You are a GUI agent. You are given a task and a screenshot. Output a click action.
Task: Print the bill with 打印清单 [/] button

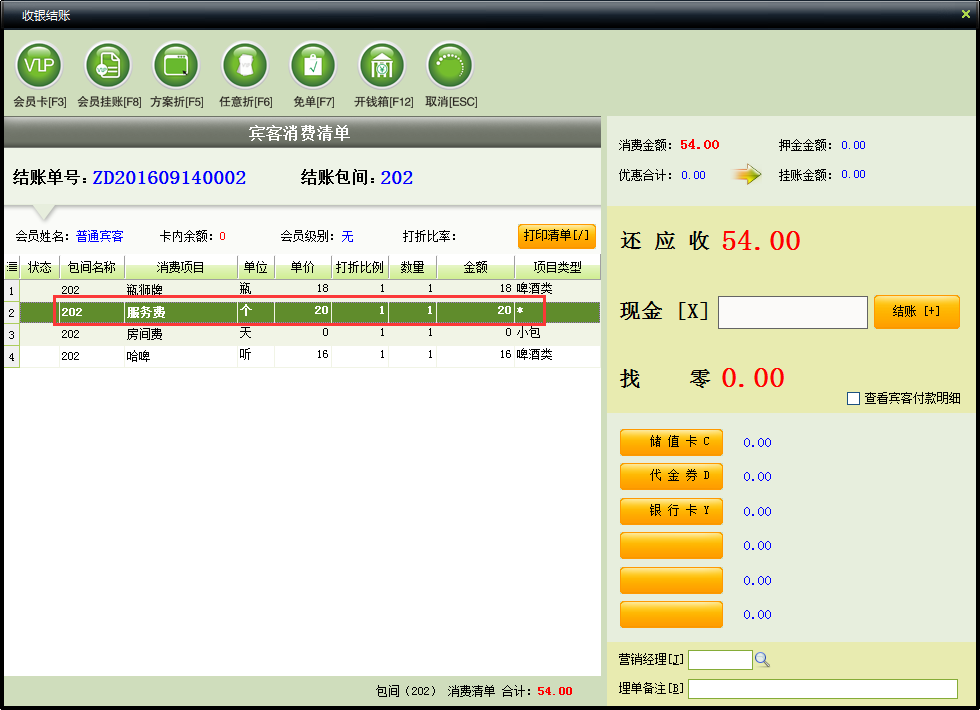[556, 236]
